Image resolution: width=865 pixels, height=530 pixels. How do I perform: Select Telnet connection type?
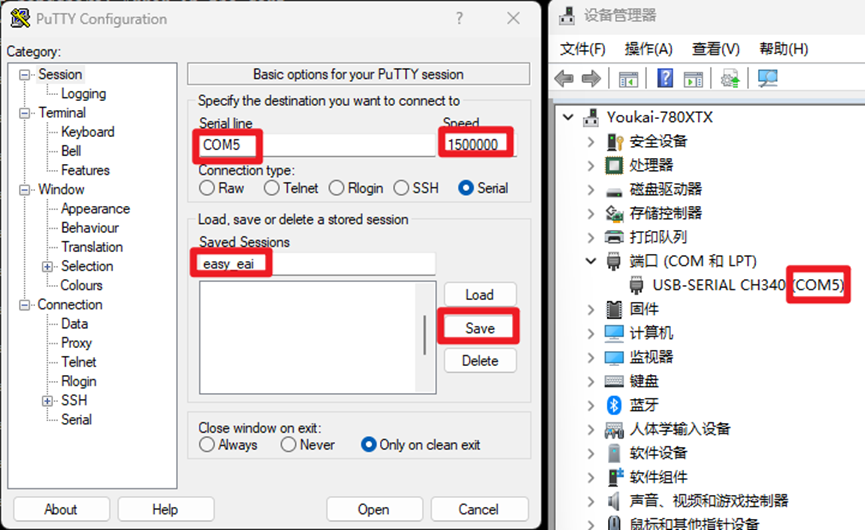click(271, 188)
